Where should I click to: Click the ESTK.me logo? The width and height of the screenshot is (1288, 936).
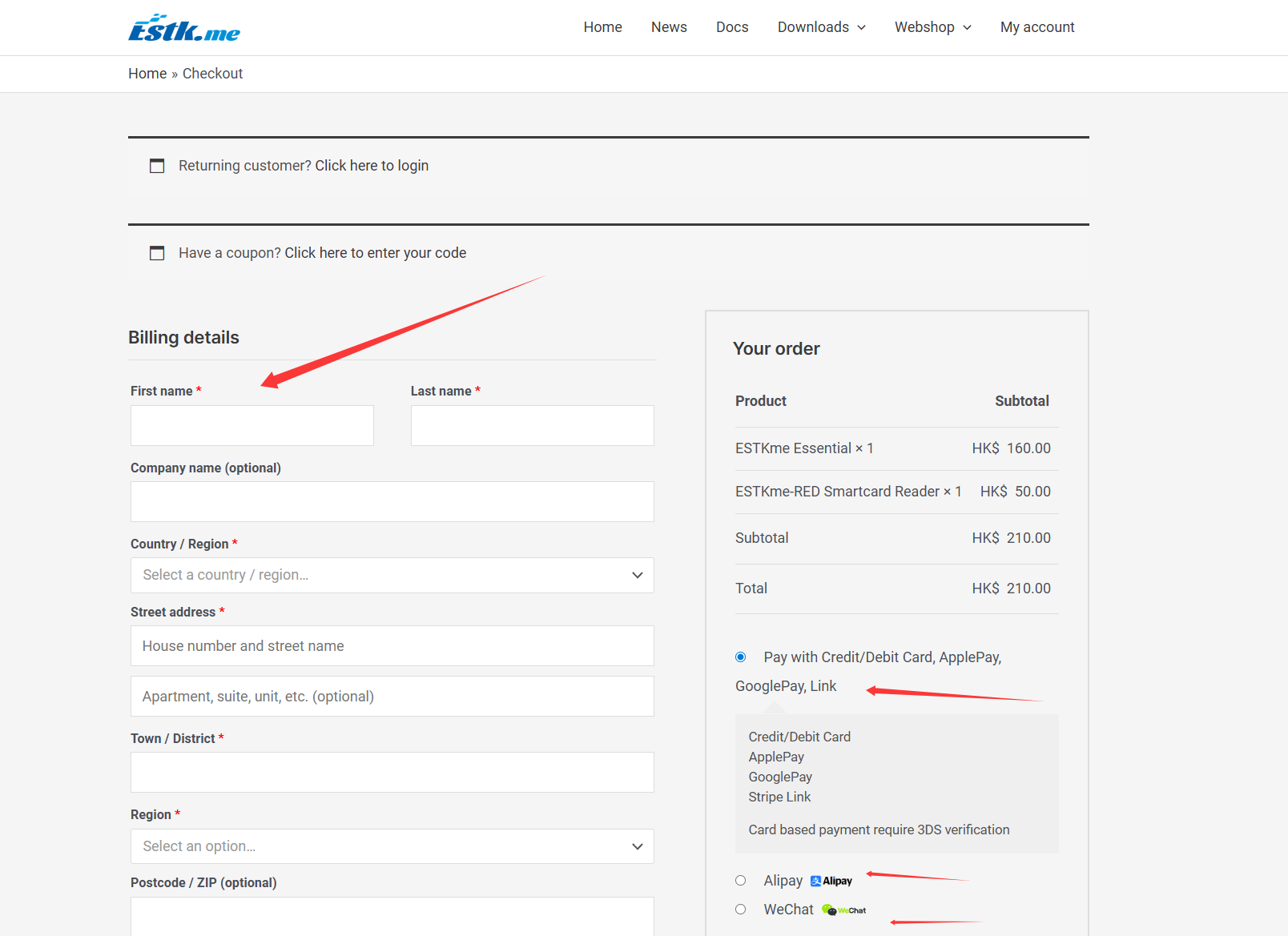coord(184,28)
